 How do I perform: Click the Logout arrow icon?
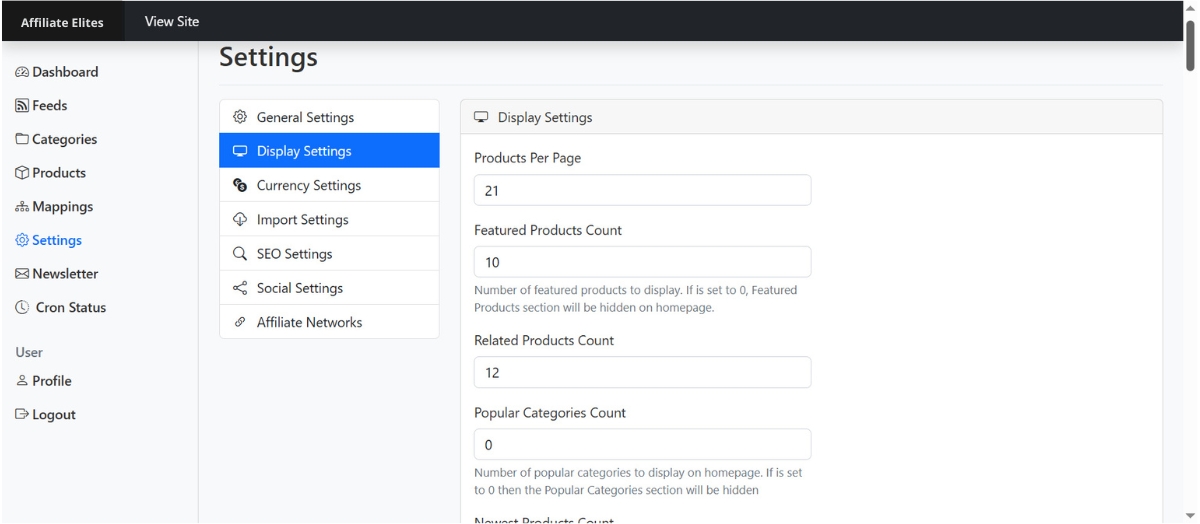[23, 415]
